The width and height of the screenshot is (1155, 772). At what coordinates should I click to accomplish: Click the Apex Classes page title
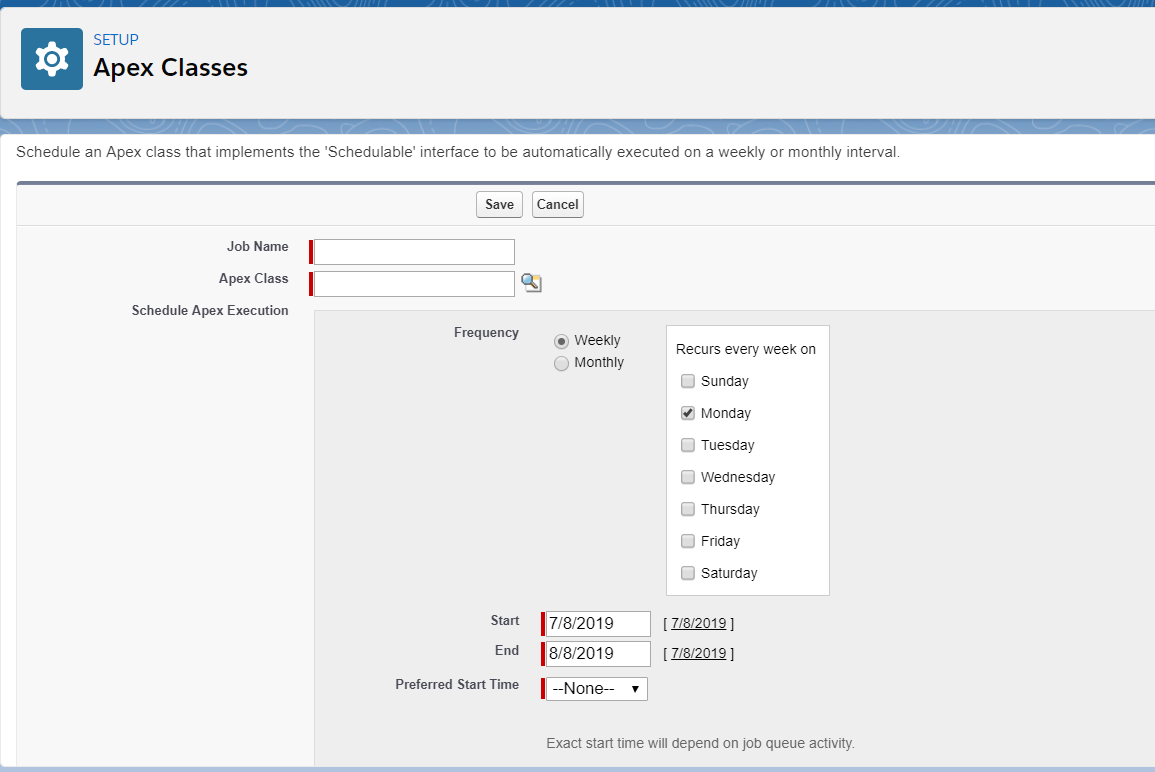click(x=170, y=68)
